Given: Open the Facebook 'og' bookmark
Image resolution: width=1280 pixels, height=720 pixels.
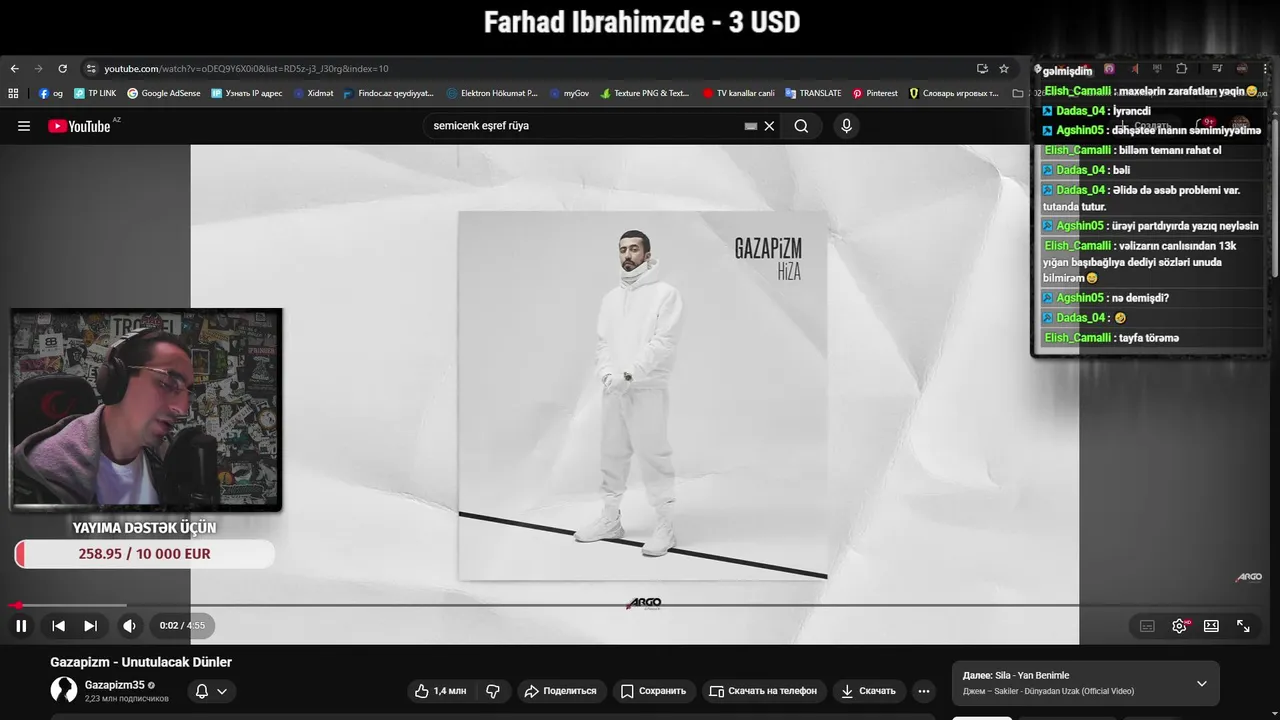Looking at the screenshot, I should tap(51, 93).
